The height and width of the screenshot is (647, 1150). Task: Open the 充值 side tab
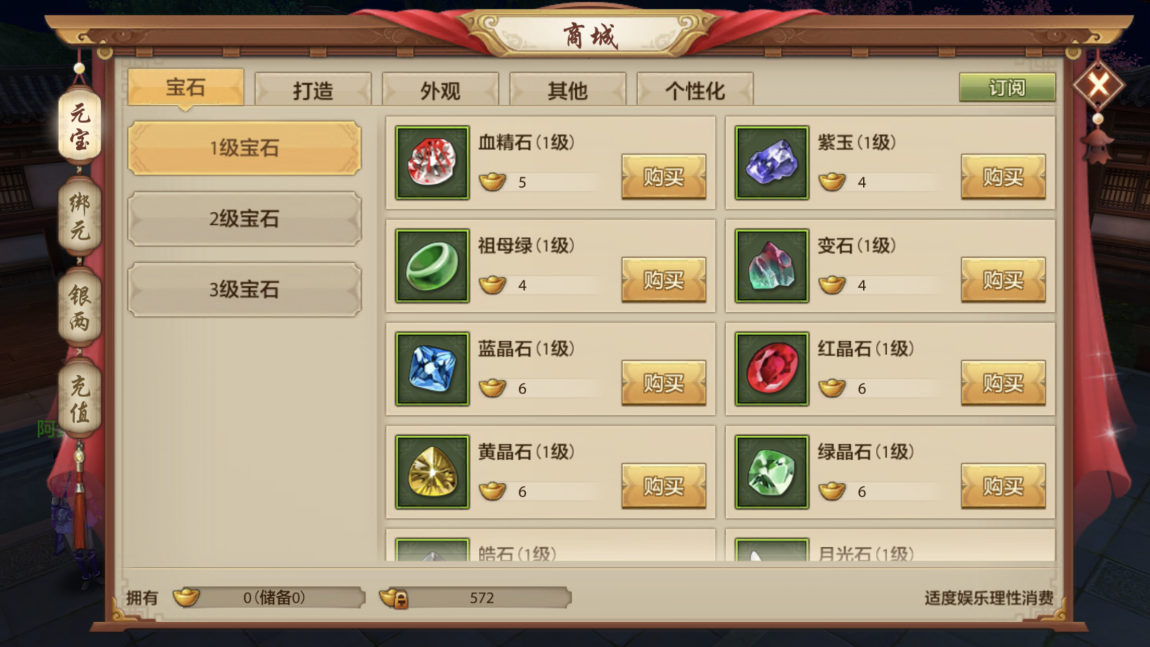pos(80,400)
